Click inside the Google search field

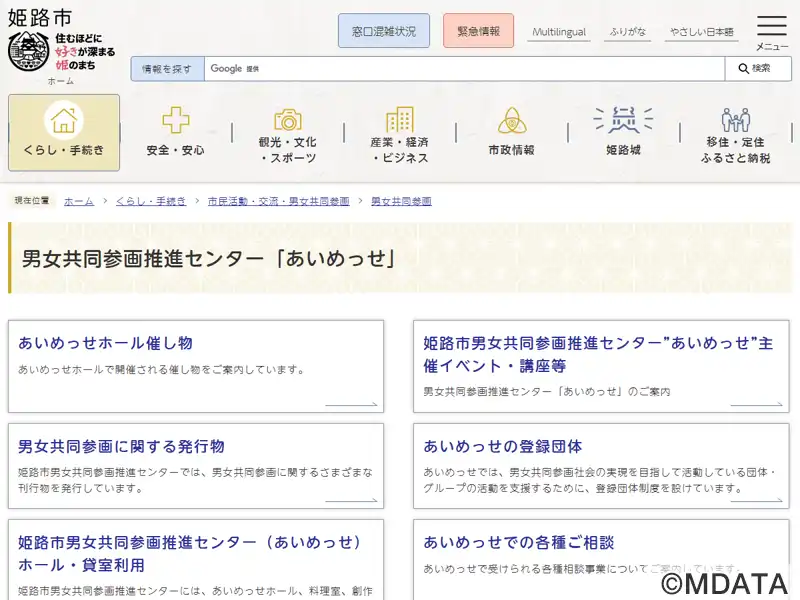[464, 69]
